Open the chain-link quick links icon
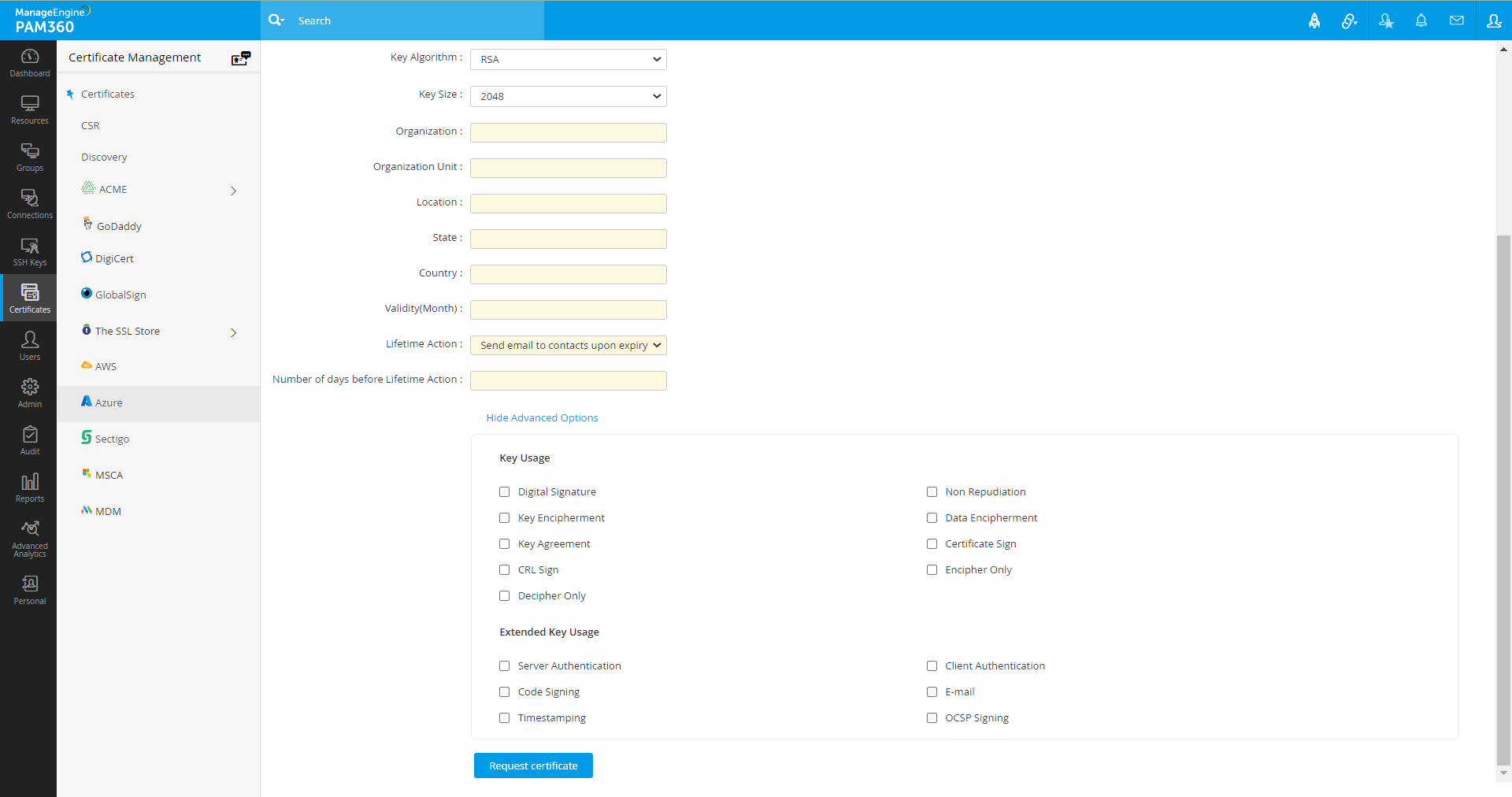The height and width of the screenshot is (797, 1512). coord(1350,21)
